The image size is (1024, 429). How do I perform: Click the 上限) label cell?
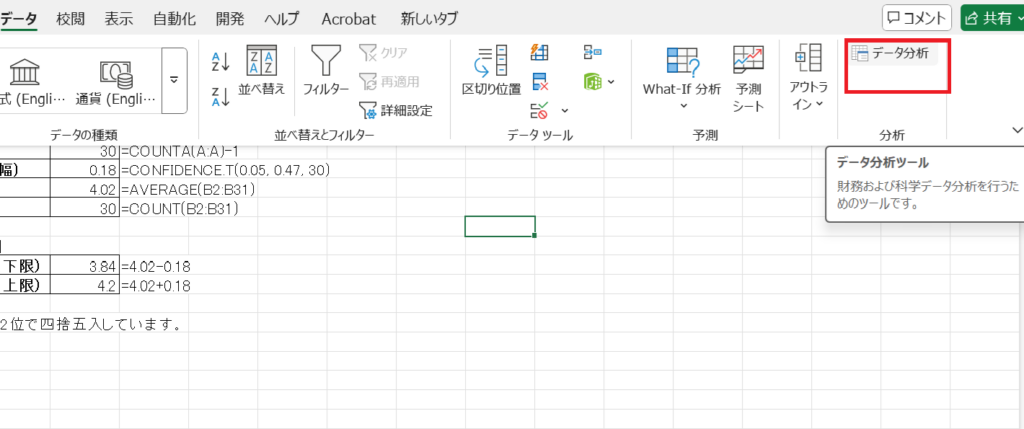coord(25,285)
